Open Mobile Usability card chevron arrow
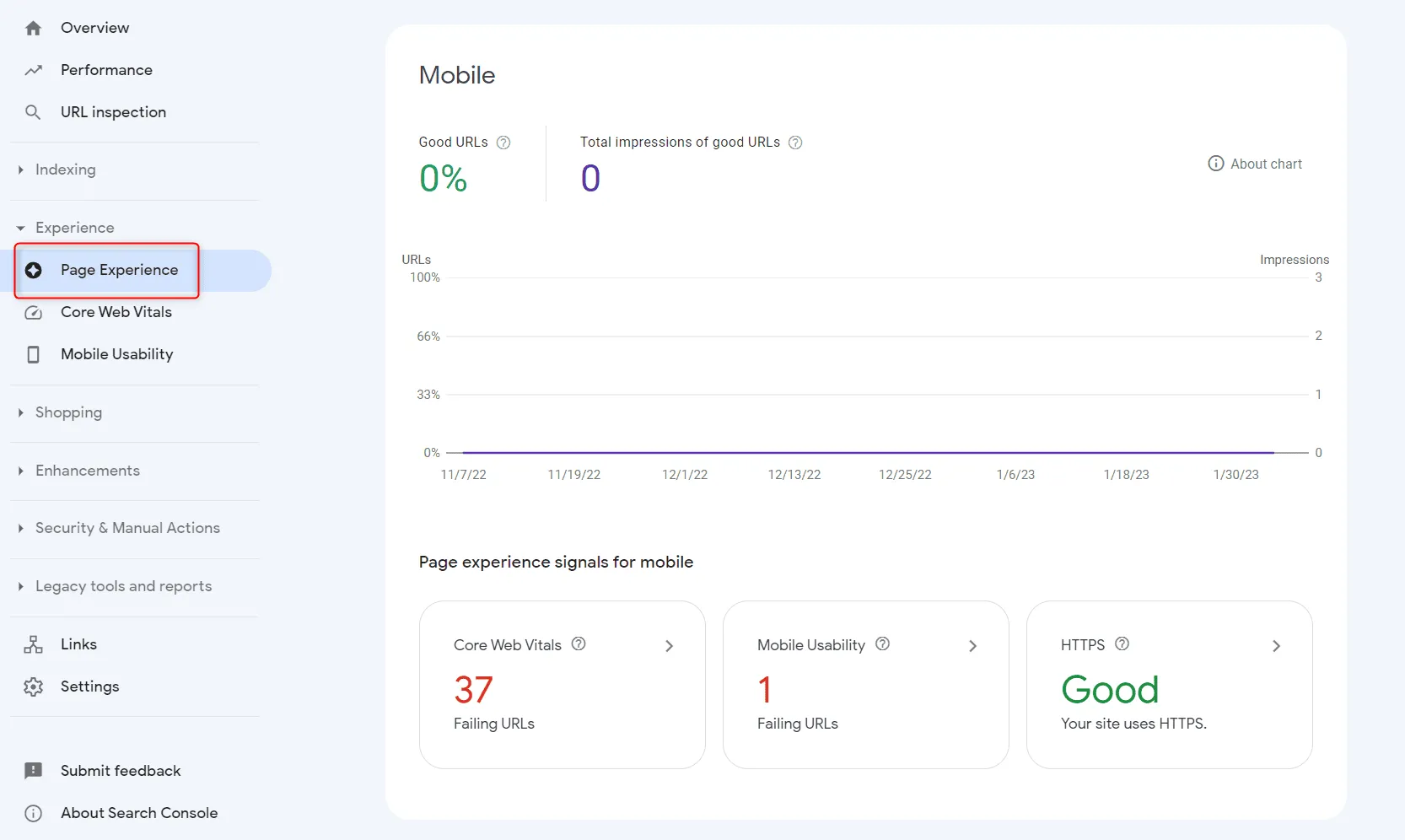This screenshot has width=1405, height=840. tap(972, 646)
